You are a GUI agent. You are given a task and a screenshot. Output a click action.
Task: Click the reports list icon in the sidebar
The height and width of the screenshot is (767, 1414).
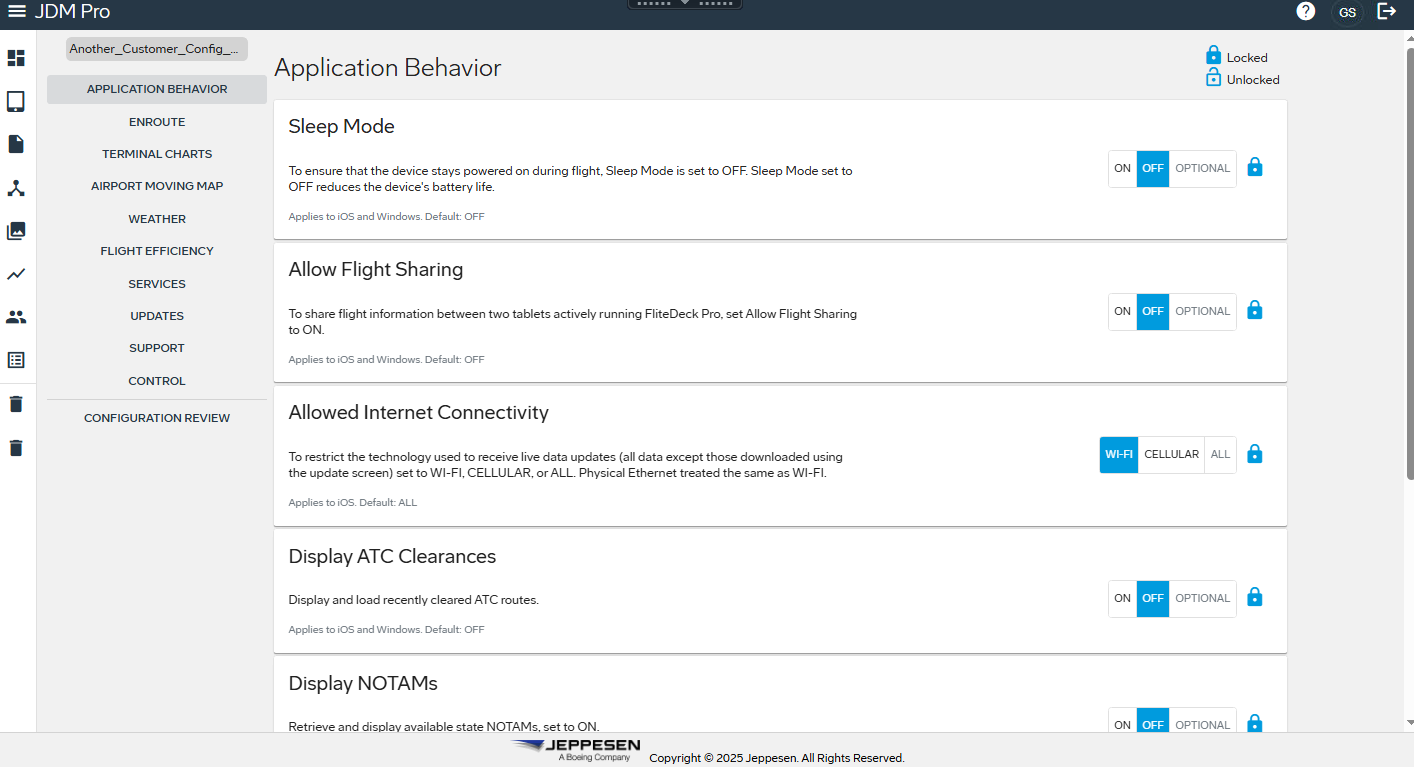(16, 360)
